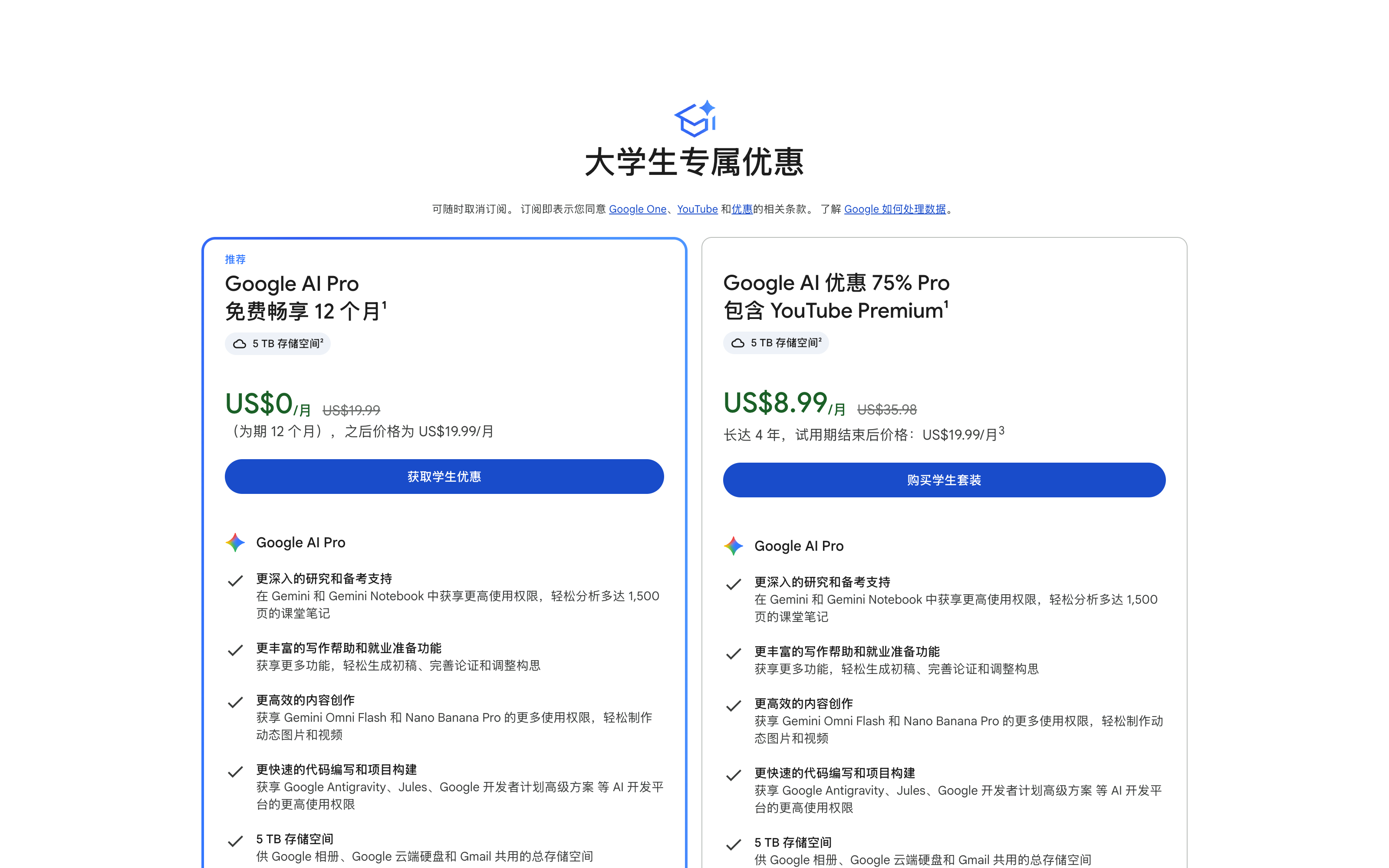This screenshot has height=868, width=1389.
Task: Click the 包含 YouTube Premium title
Action: 836,310
